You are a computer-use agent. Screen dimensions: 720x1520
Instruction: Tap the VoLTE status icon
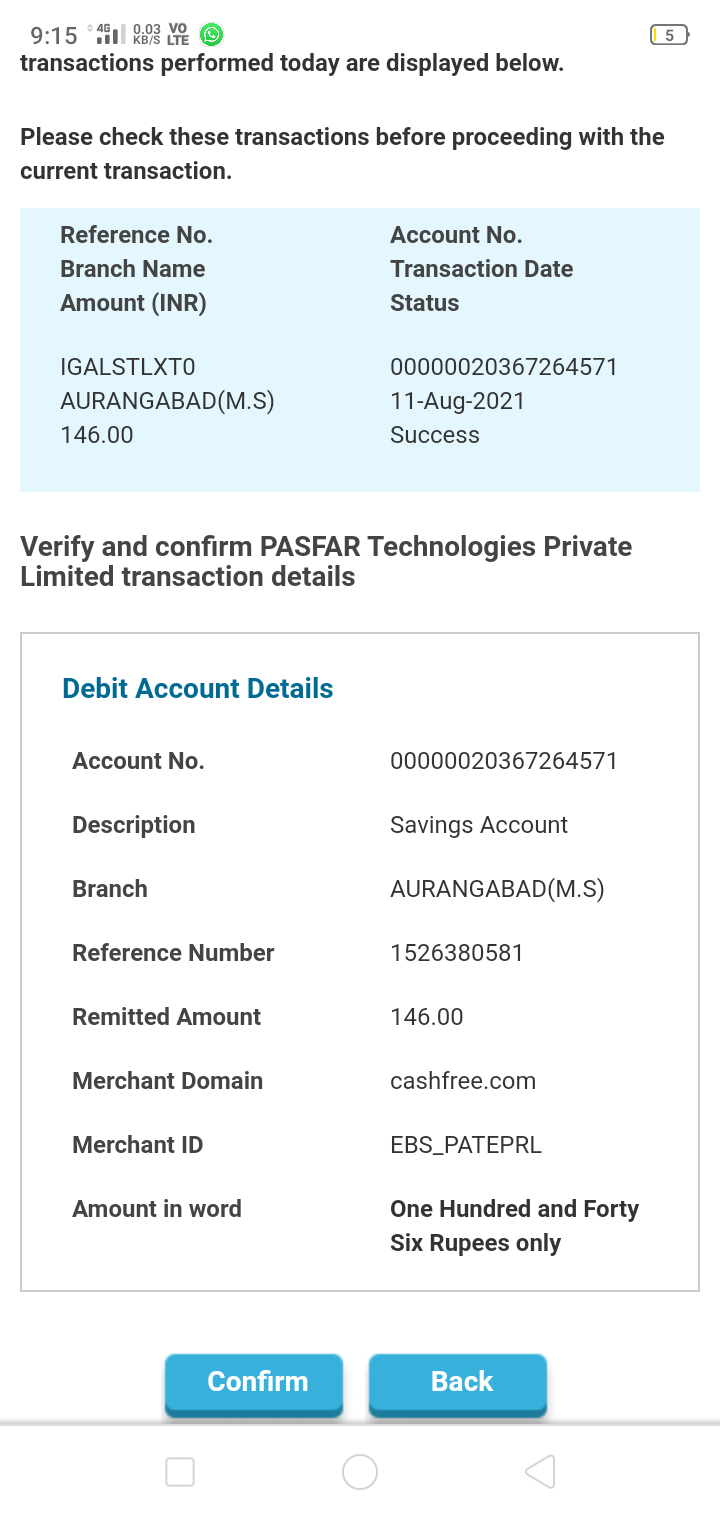(x=179, y=35)
